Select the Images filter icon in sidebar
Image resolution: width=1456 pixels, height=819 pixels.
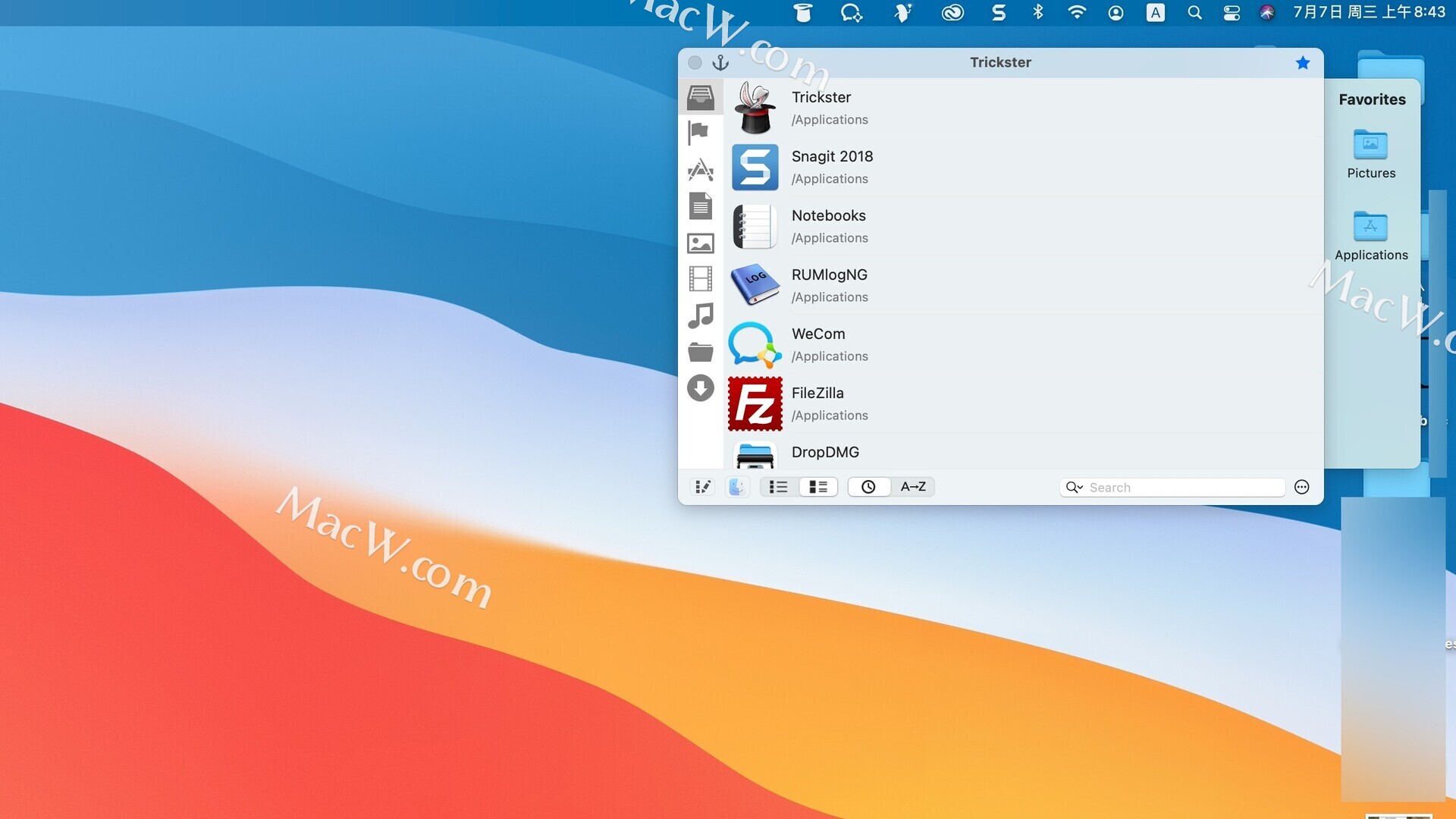click(x=701, y=243)
